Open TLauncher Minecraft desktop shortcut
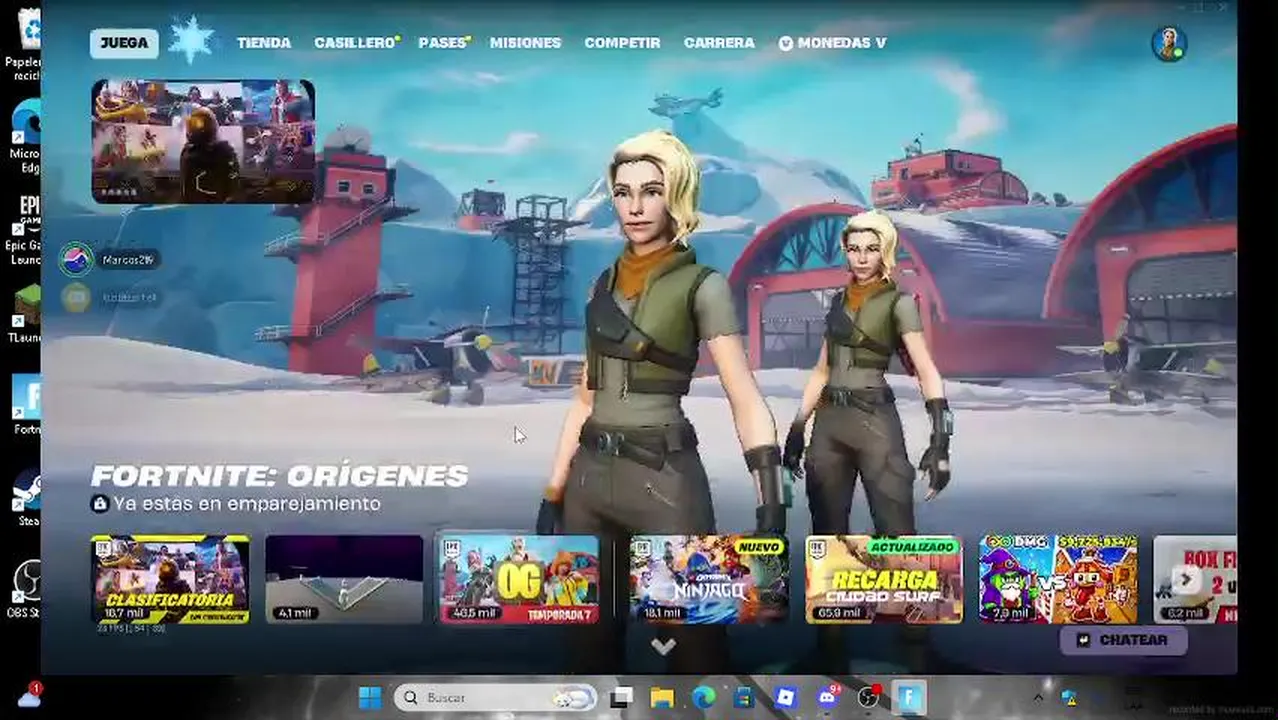The image size is (1278, 720). pos(27,314)
